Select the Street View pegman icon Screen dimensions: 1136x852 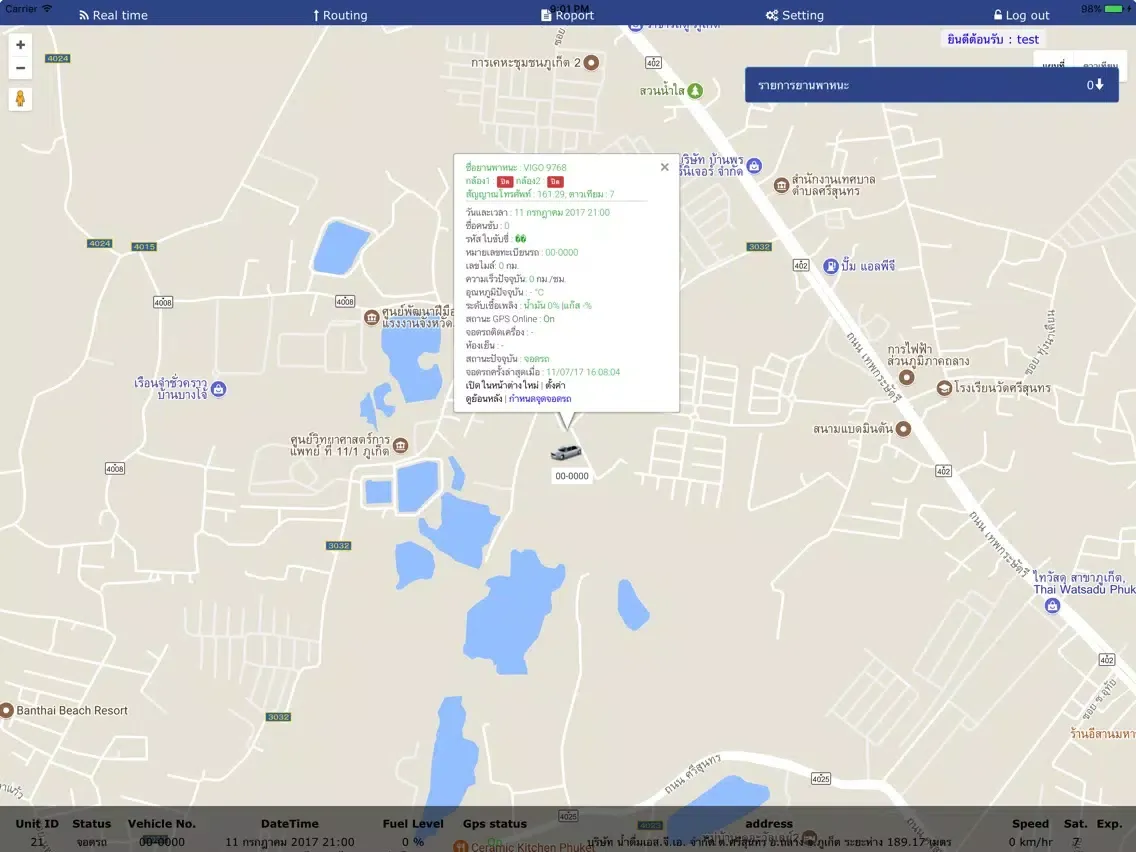20,99
